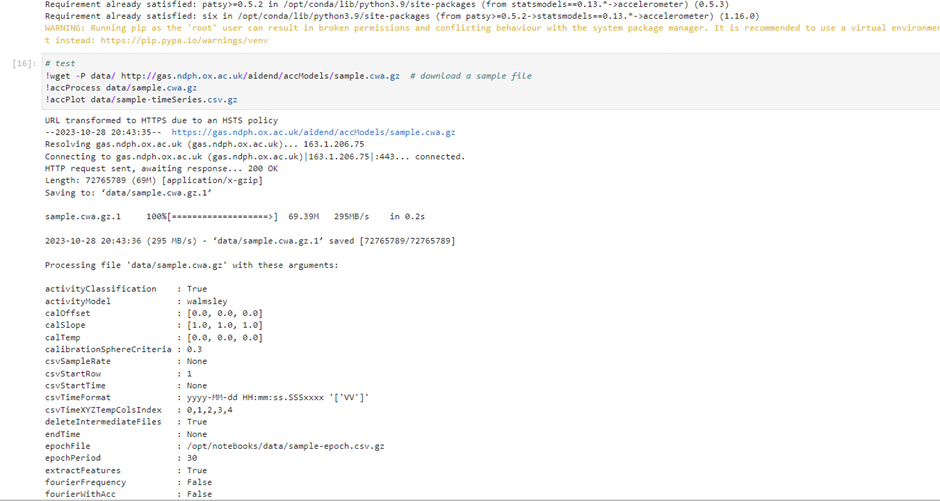Viewport: 940px width, 501px height.
Task: Click the 'calTemp : [0.0, 0.0, 0.0]' row
Action: coord(154,337)
